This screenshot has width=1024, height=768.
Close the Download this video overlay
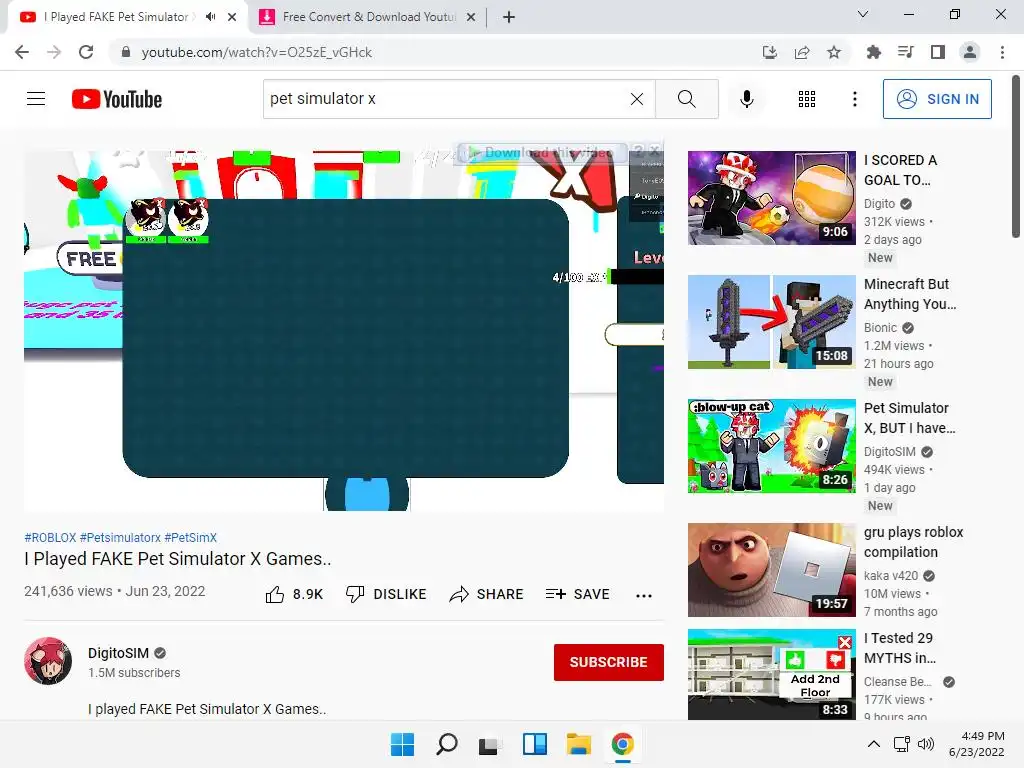click(x=654, y=151)
